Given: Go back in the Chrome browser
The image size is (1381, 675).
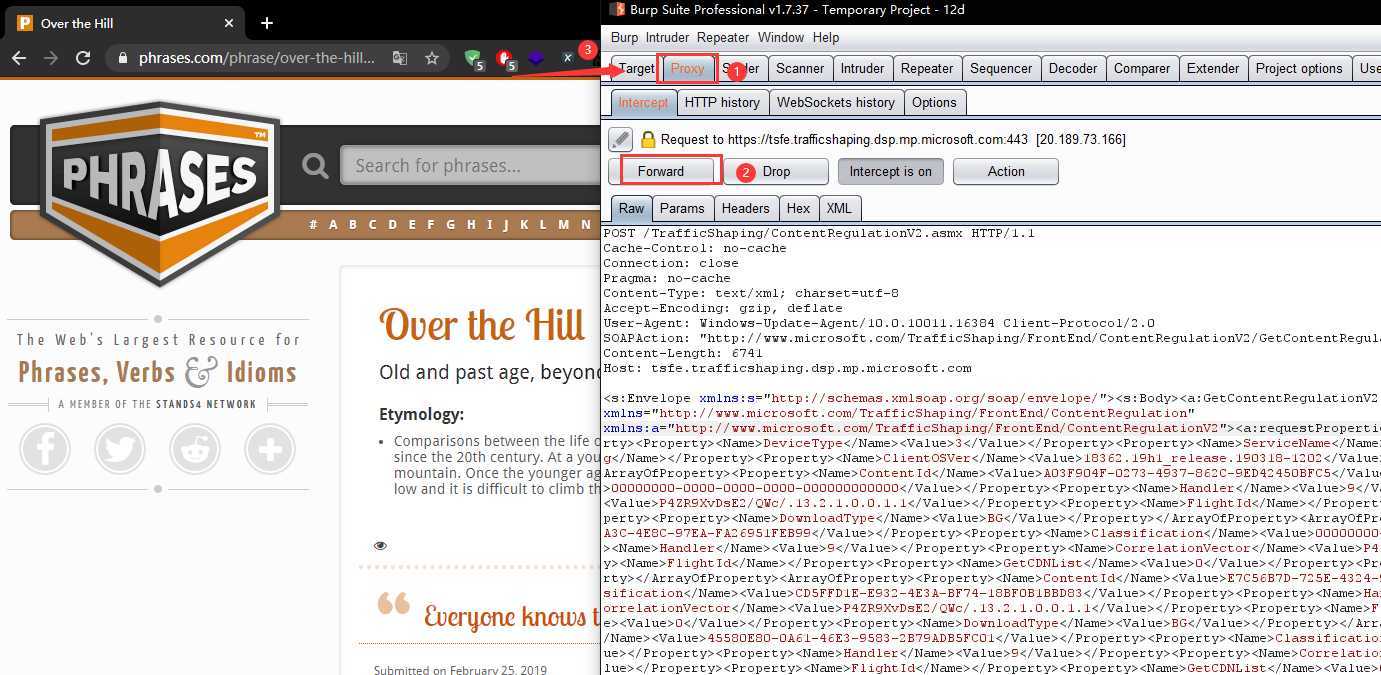Looking at the screenshot, I should [19, 58].
